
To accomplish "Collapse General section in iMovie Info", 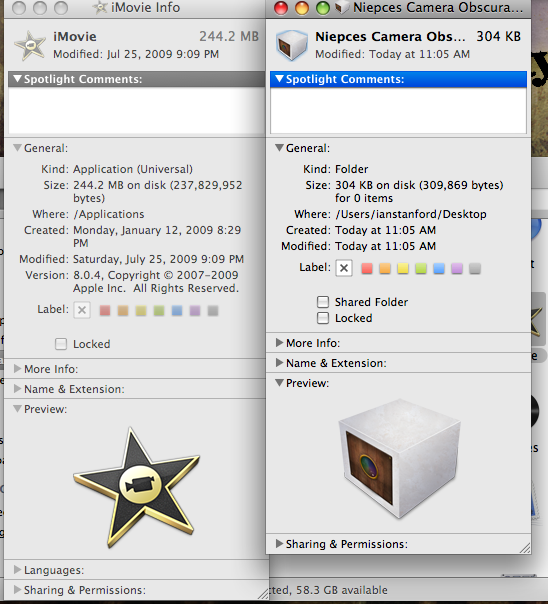I will pos(17,148).
